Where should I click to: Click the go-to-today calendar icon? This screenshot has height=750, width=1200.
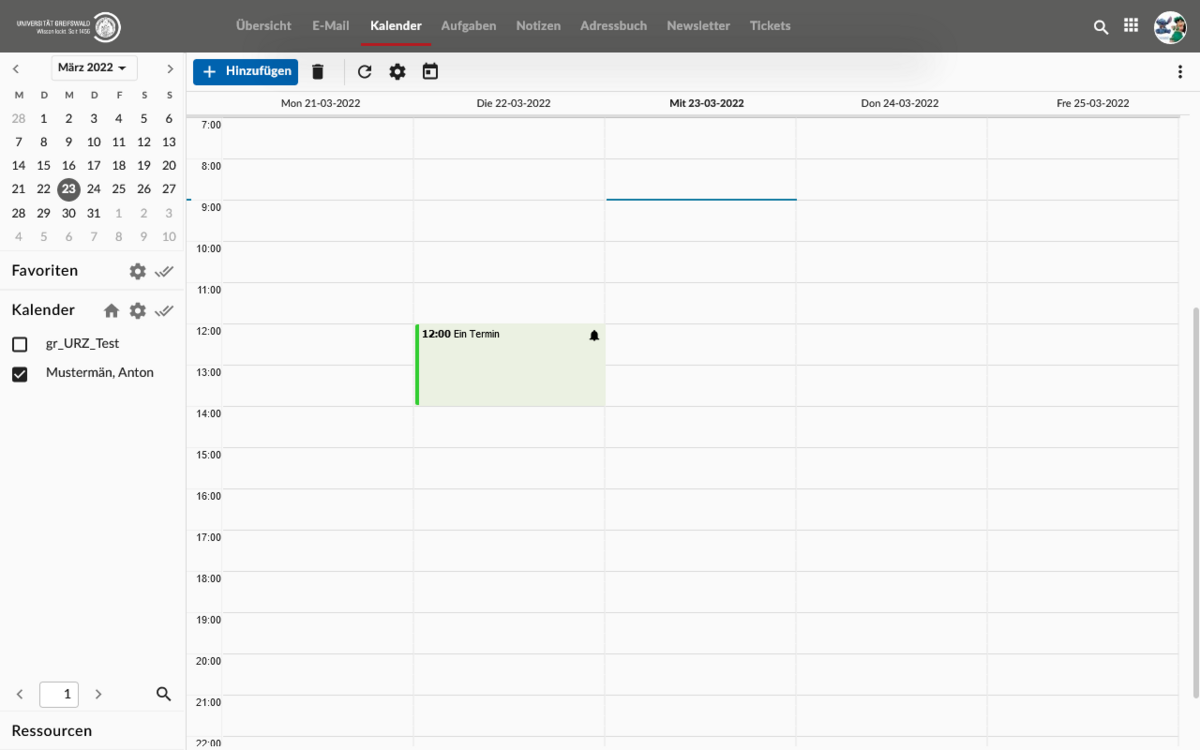coord(430,72)
